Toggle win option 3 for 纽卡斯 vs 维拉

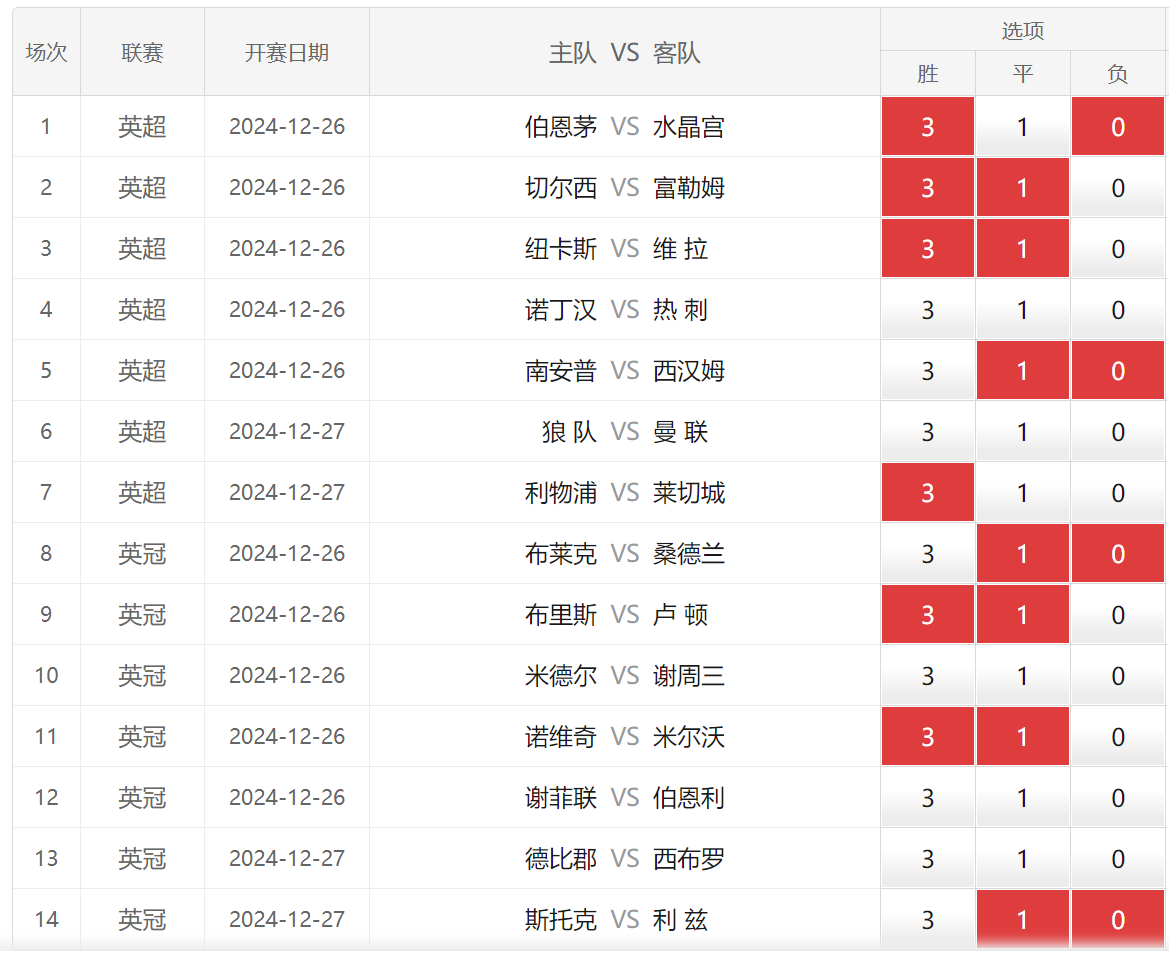pyautogui.click(x=927, y=248)
